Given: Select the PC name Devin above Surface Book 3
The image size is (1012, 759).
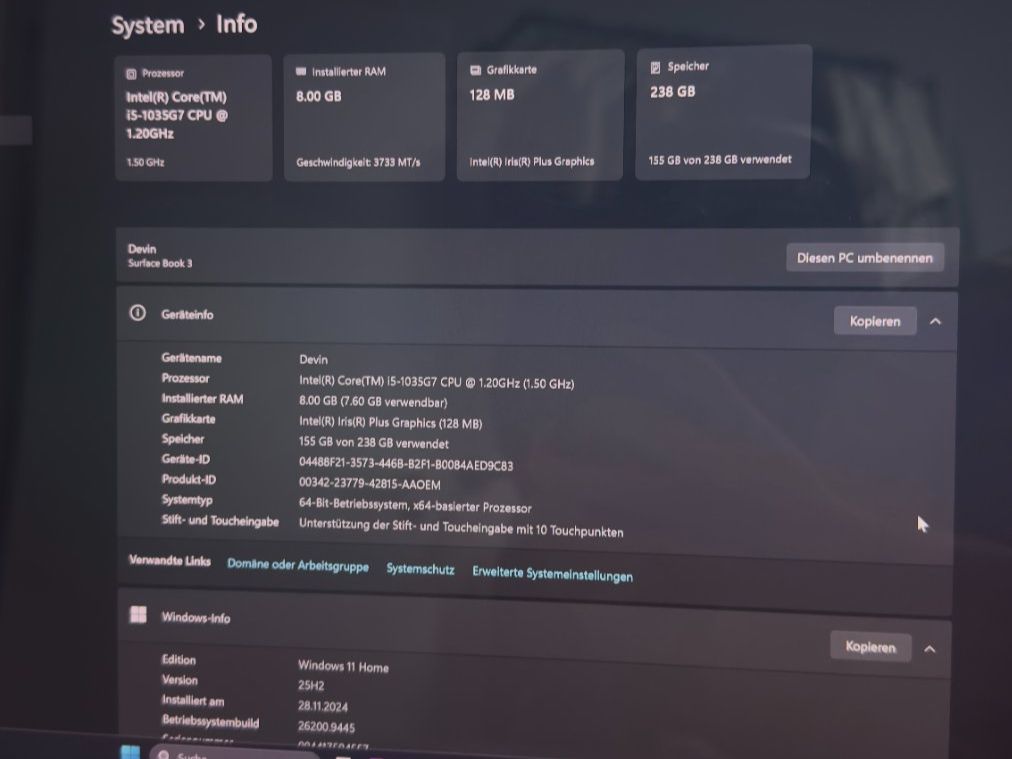Looking at the screenshot, I should click(x=142, y=248).
